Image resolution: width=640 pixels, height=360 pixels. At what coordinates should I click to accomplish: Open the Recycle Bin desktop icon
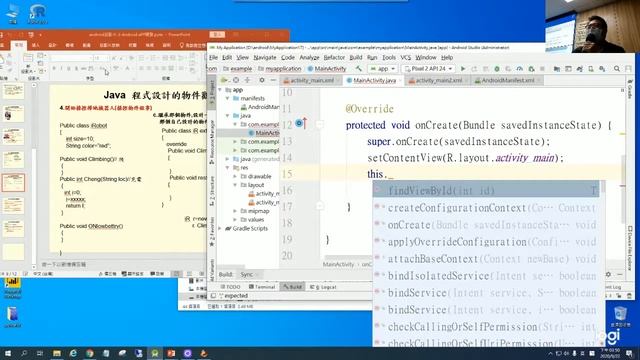(620, 316)
